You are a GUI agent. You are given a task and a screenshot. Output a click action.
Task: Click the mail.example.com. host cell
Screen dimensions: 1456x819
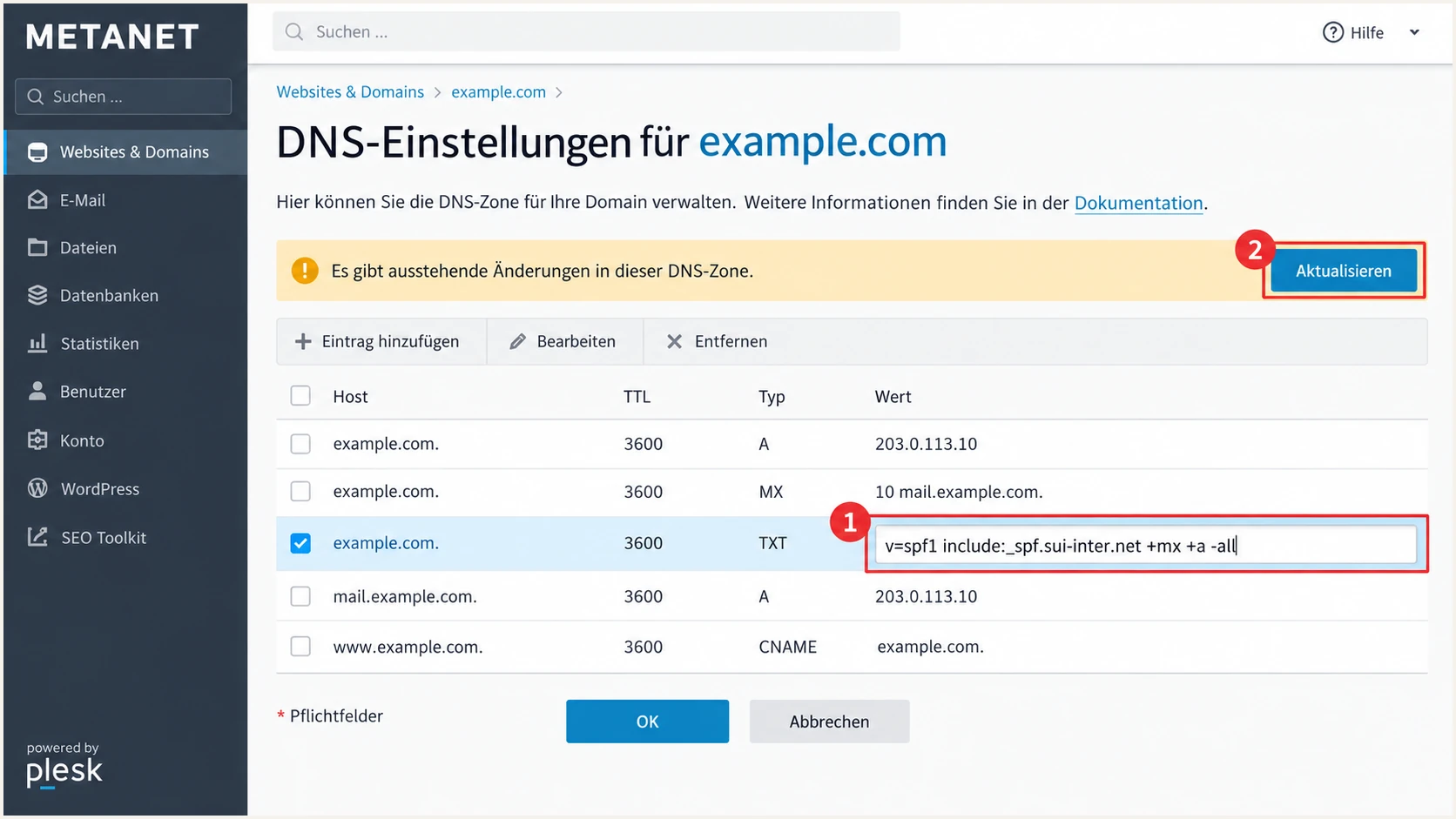click(x=405, y=597)
